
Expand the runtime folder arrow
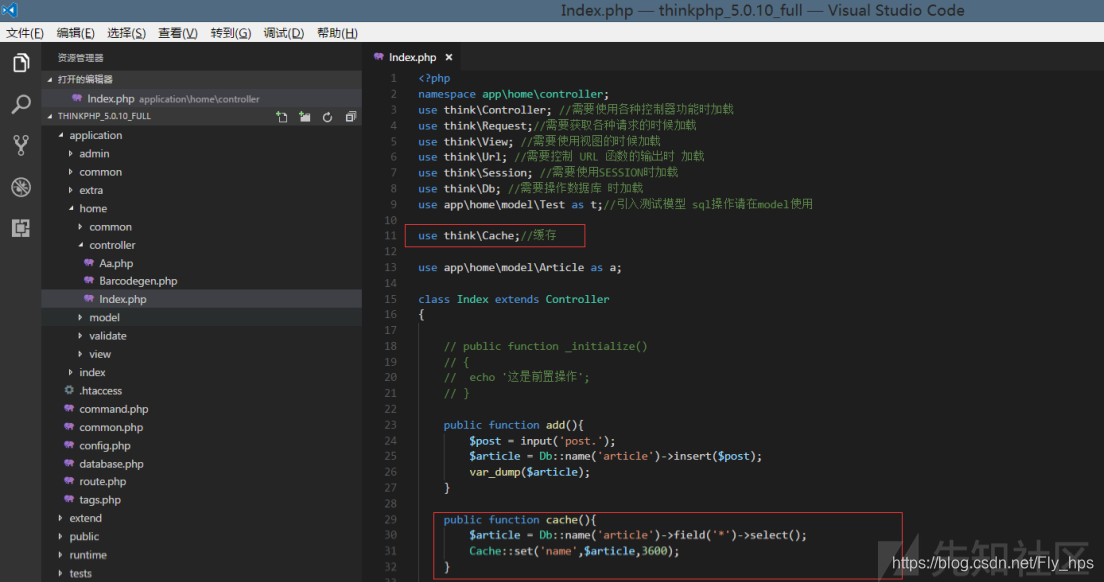click(61, 555)
